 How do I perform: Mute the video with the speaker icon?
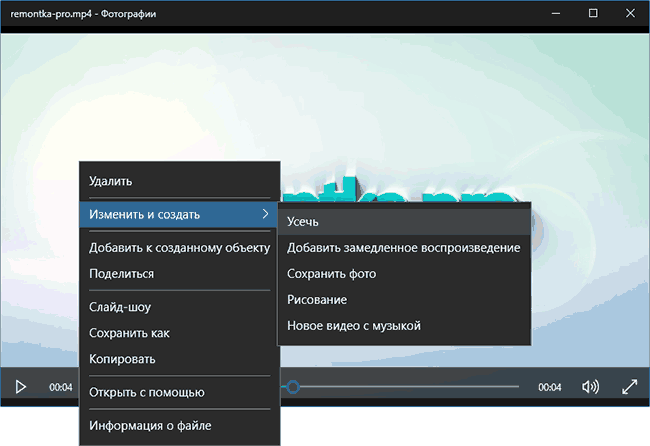[590, 386]
